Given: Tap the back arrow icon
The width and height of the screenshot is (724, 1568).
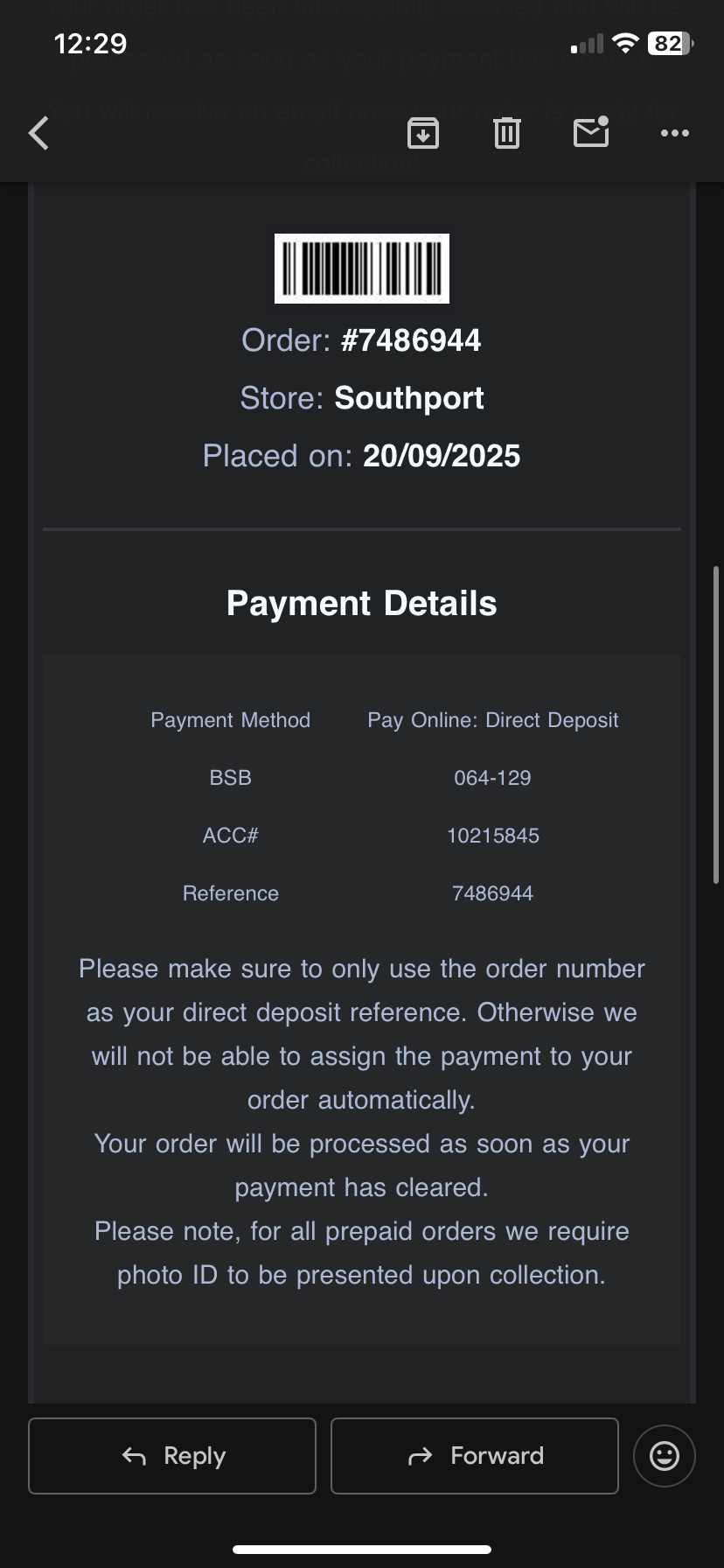Looking at the screenshot, I should (39, 134).
